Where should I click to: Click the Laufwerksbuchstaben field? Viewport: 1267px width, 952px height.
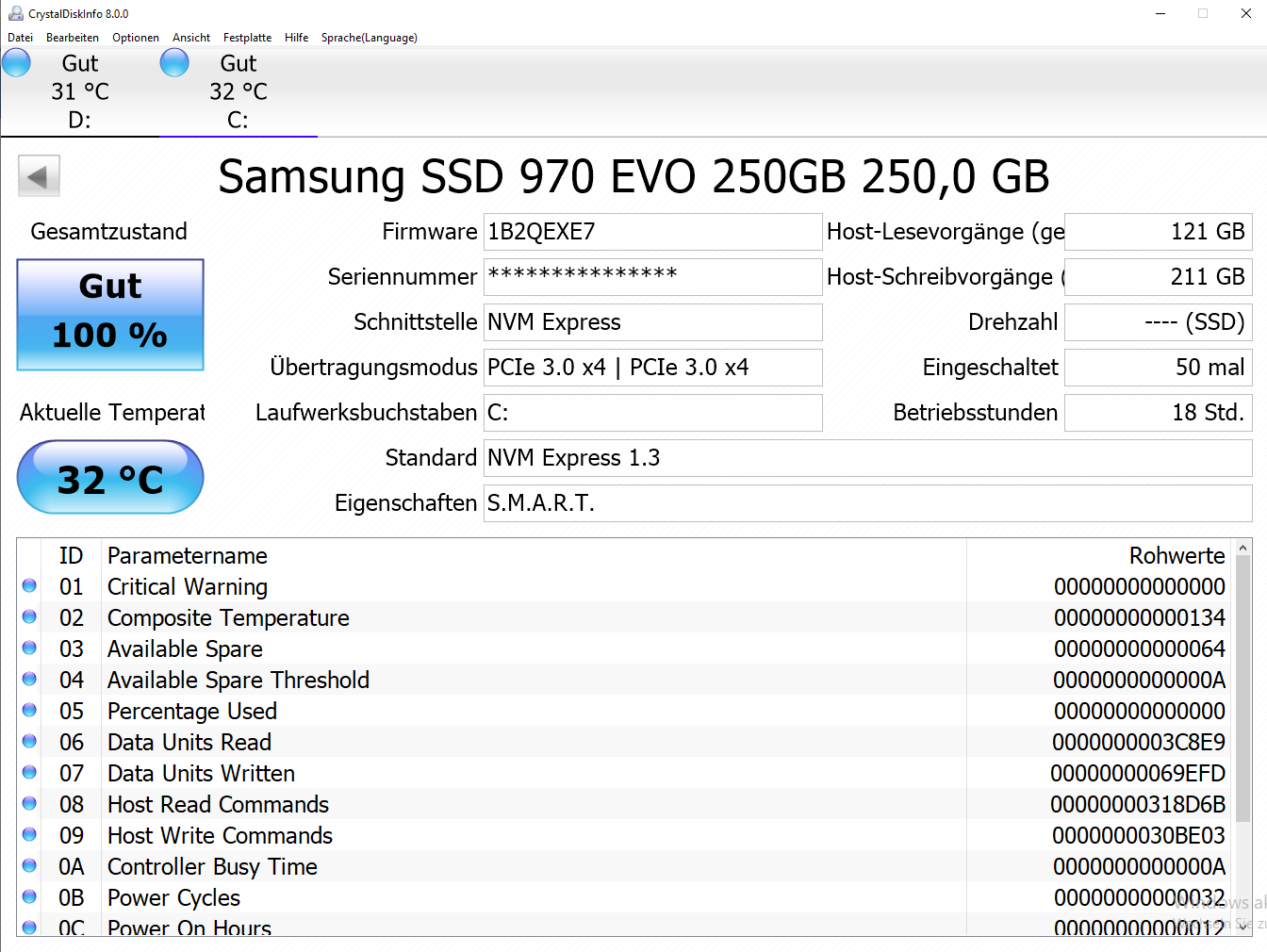coord(652,413)
